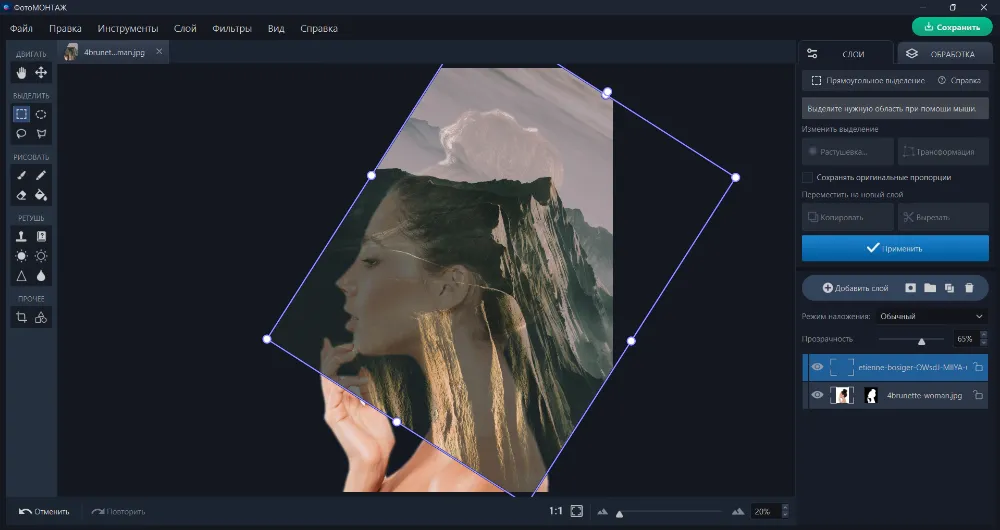Delete layer using trash icon
This screenshot has width=1000, height=530.
coord(968,288)
